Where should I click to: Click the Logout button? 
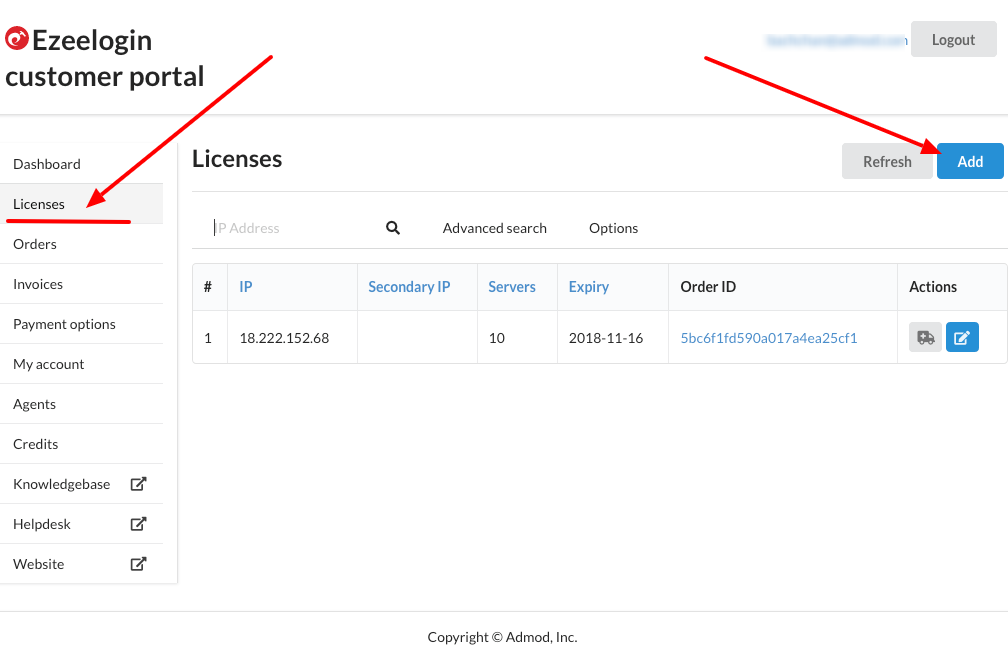pyautogui.click(x=953, y=39)
